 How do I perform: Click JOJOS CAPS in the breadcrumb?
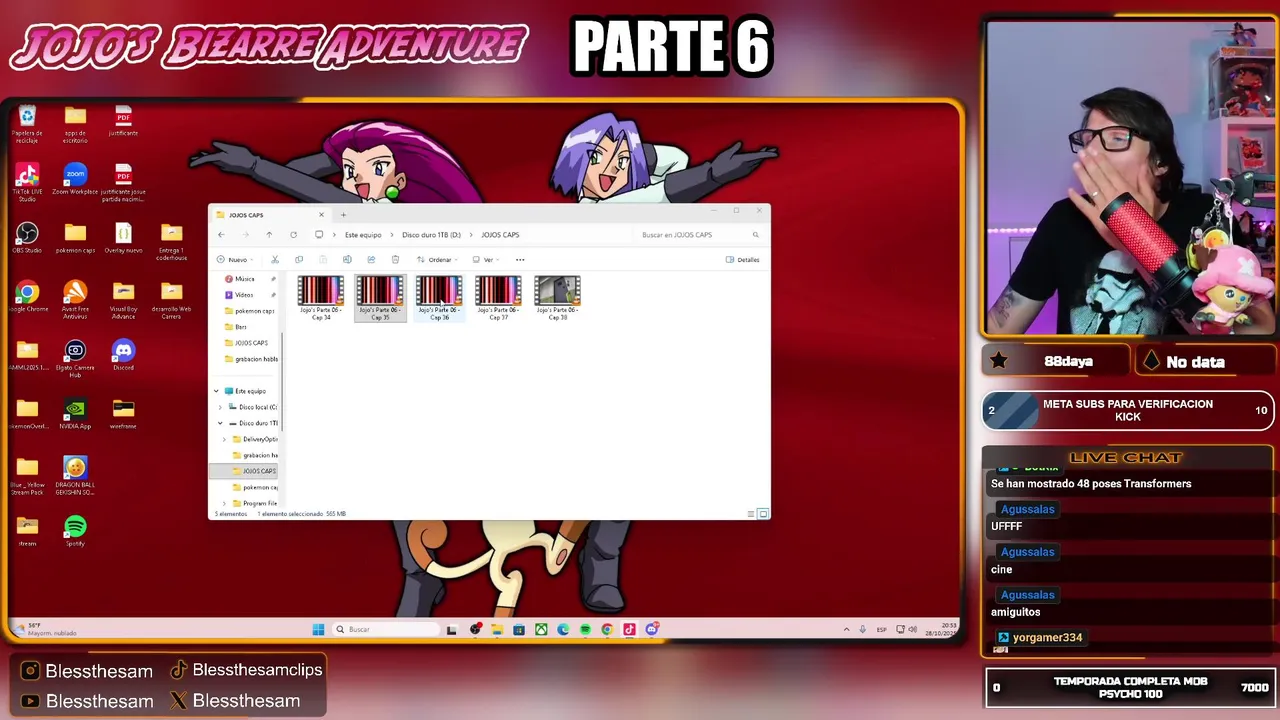click(x=500, y=235)
